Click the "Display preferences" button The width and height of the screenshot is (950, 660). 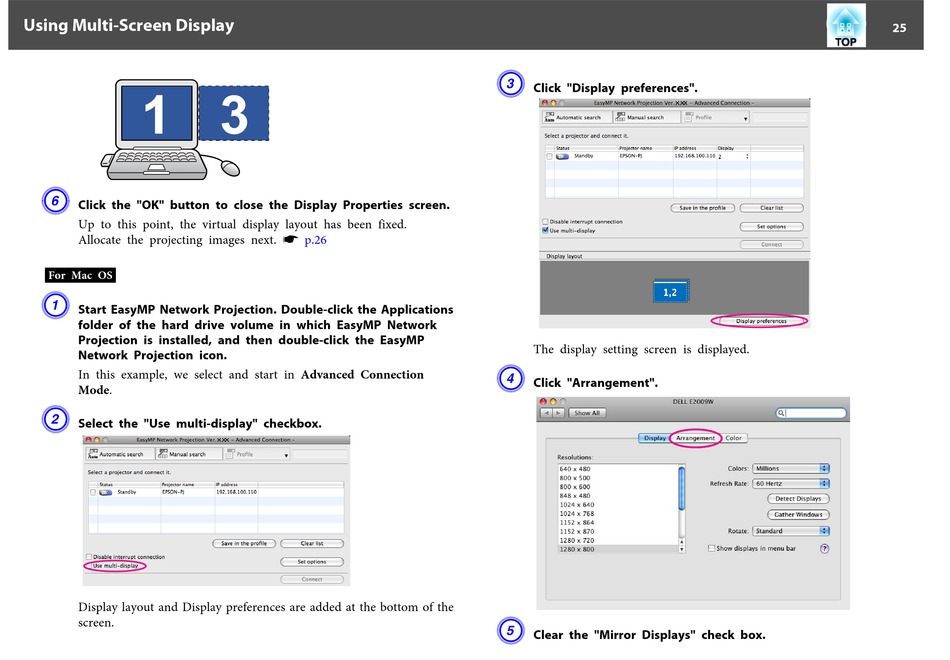coord(761,321)
